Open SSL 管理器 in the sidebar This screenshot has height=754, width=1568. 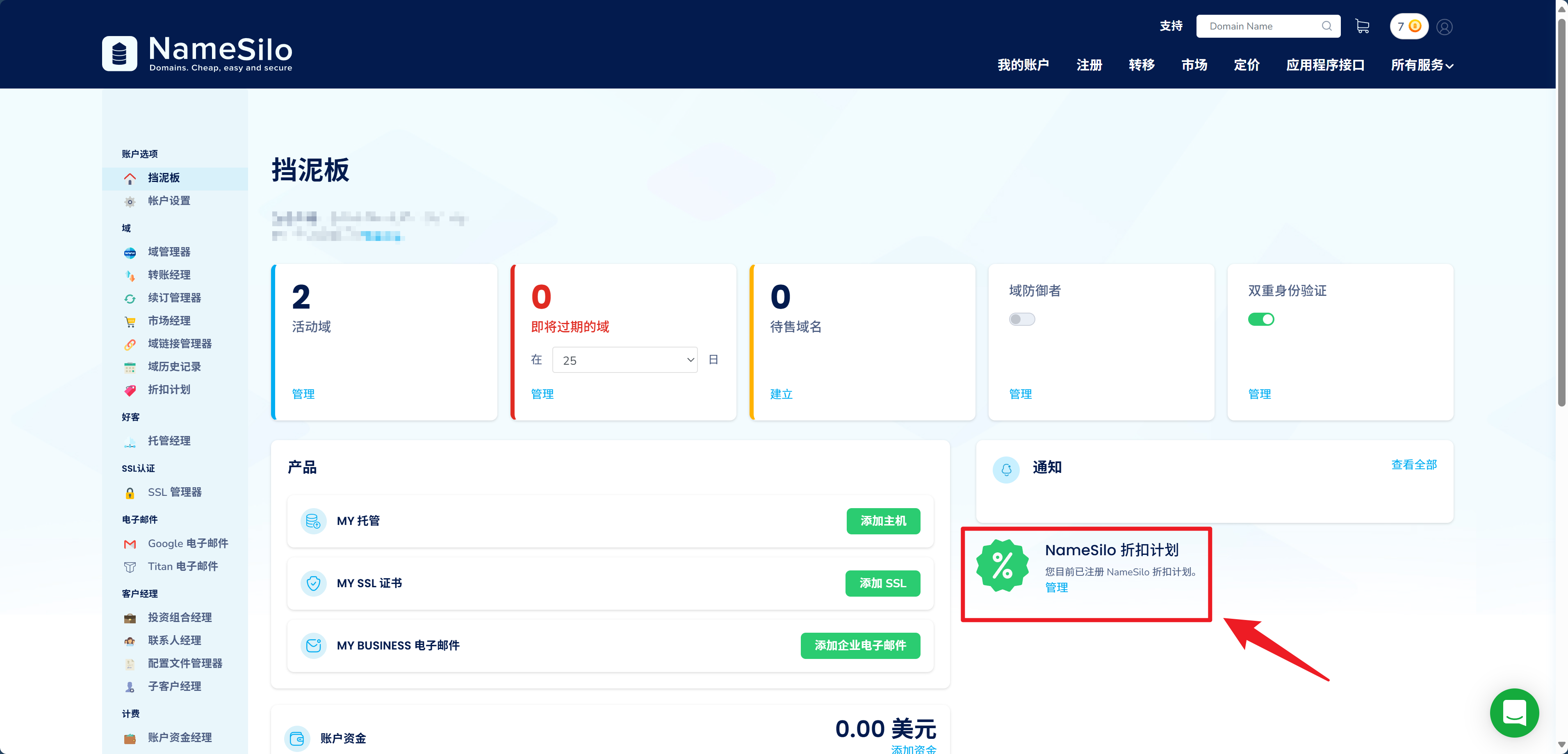[175, 492]
